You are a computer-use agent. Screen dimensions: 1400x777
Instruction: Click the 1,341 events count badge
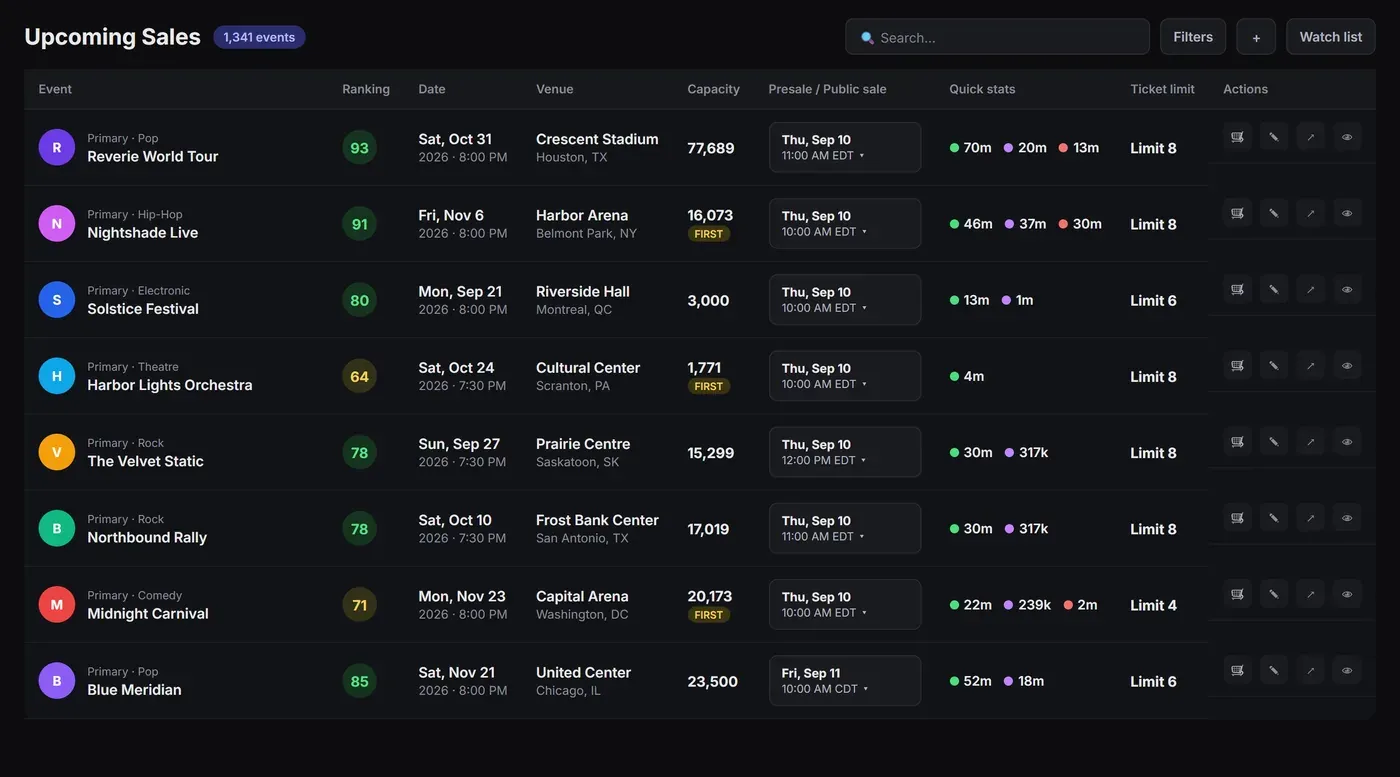tap(259, 37)
